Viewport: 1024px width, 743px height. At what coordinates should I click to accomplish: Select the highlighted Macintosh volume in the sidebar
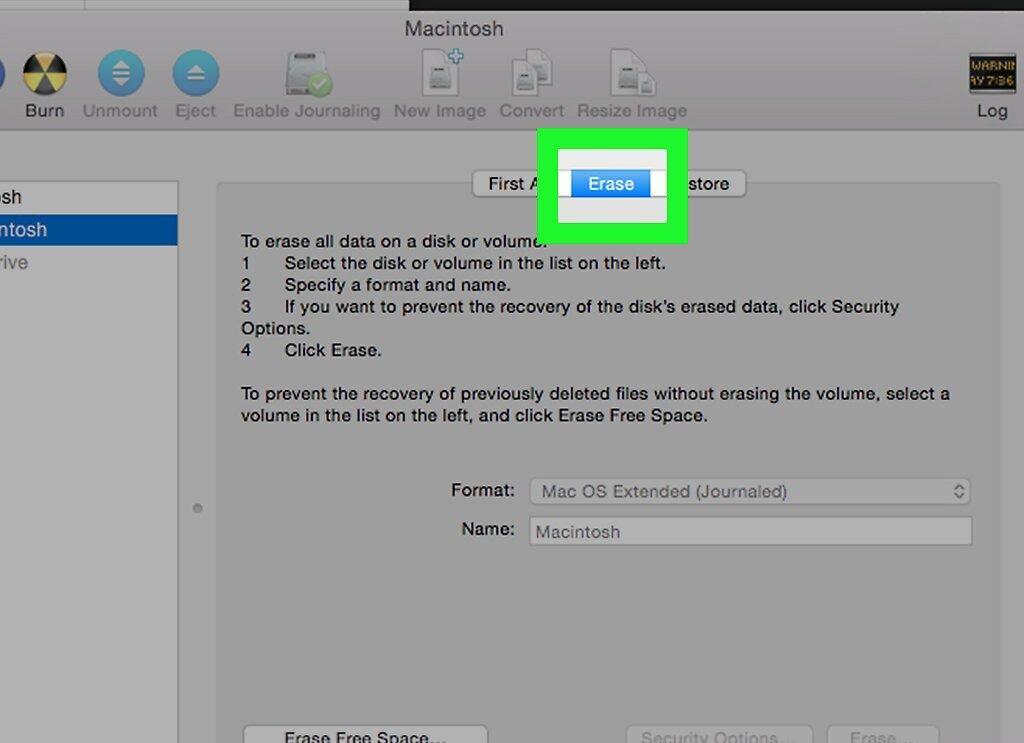(x=88, y=230)
